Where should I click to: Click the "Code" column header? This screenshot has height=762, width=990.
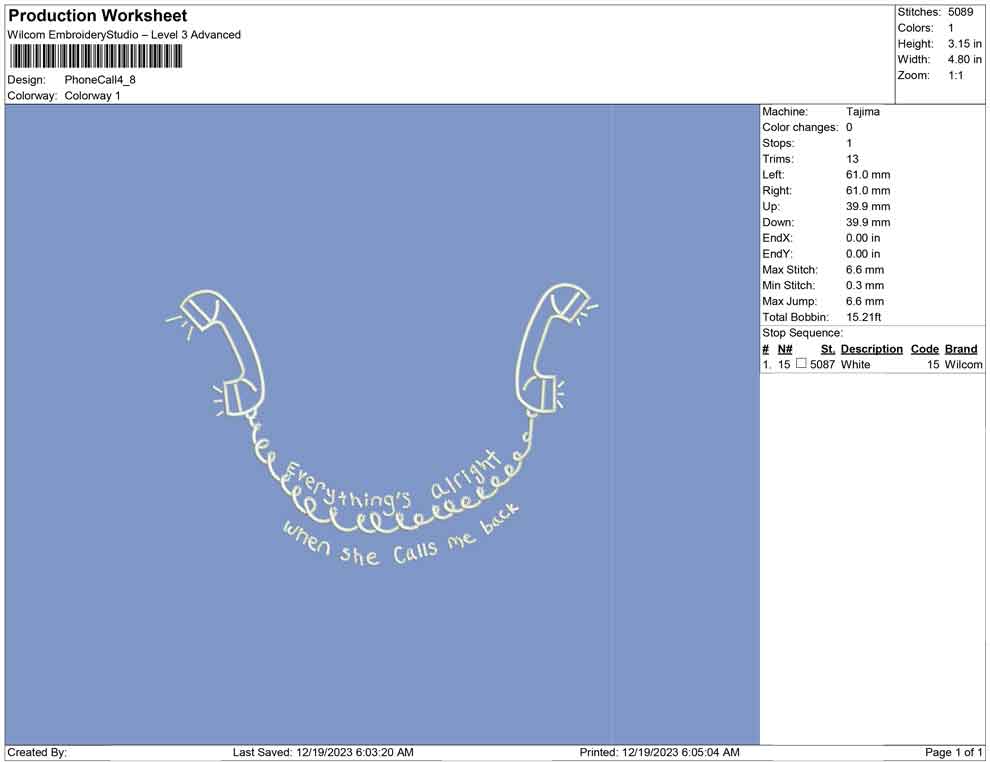tap(924, 349)
